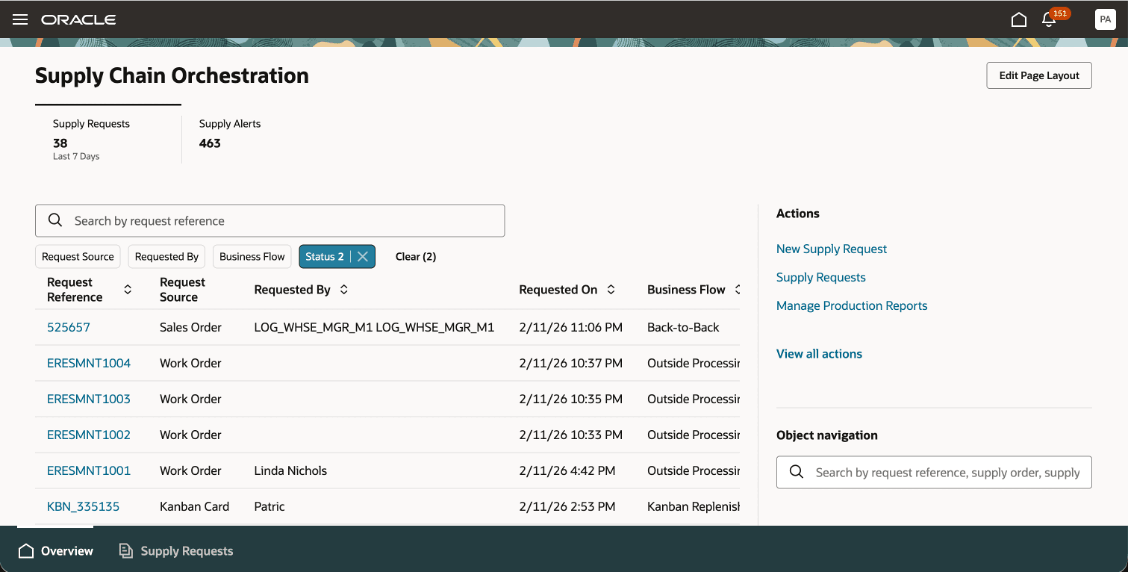Remove the Status 2 filter with X
Screen dimensions: 1128x572
363,256
